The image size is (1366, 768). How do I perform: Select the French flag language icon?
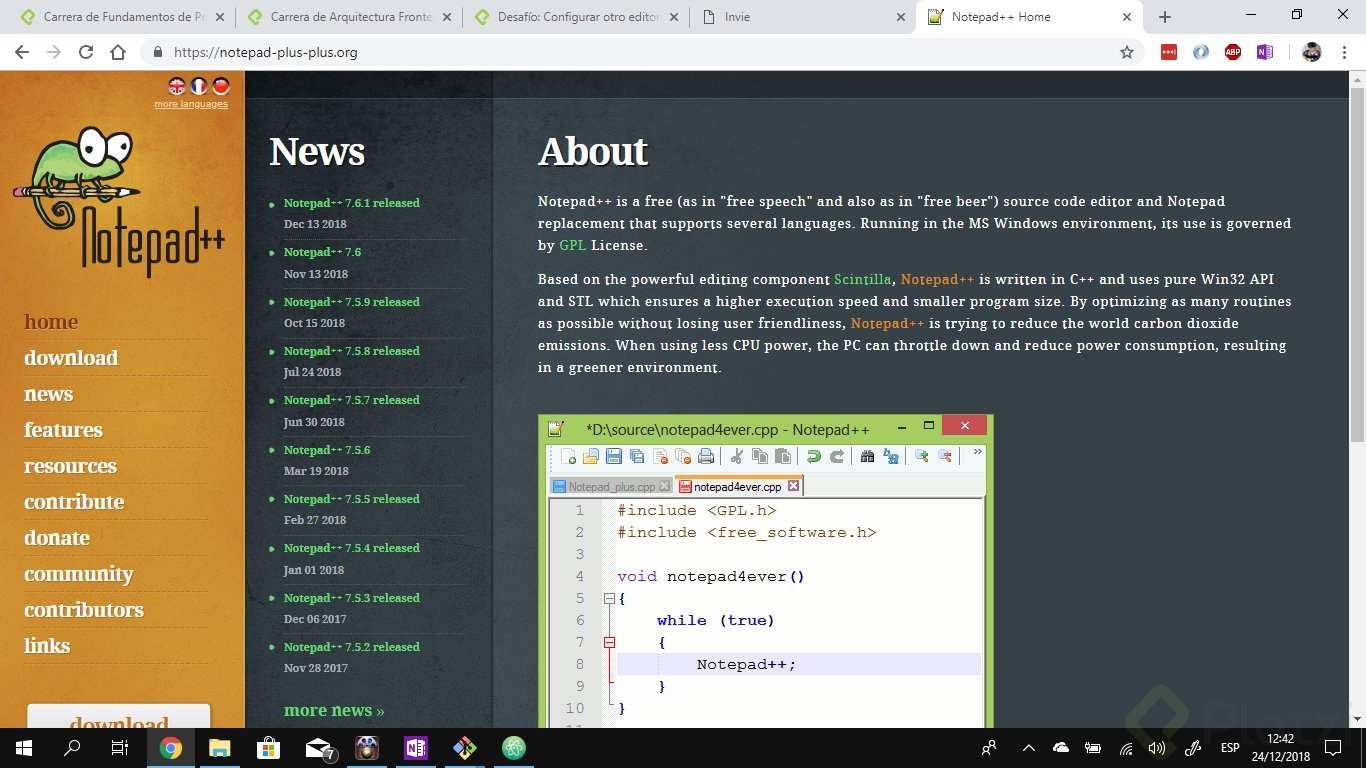coord(199,86)
